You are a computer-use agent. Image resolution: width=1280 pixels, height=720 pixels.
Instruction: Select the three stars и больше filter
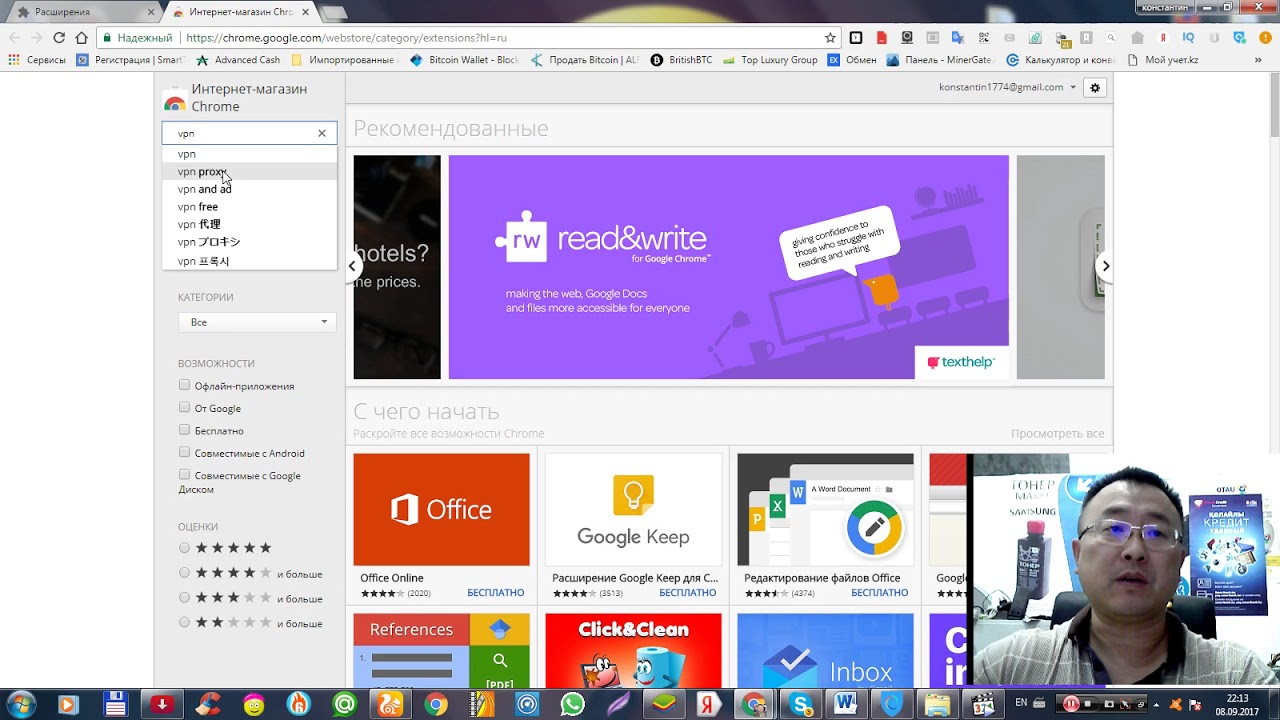click(184, 598)
